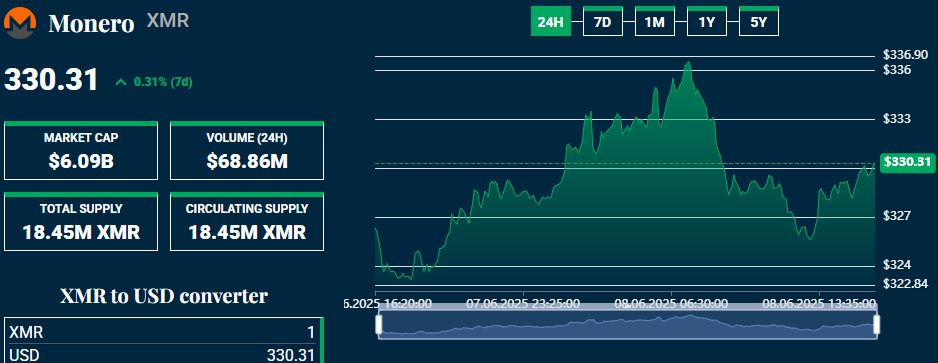Image resolution: width=938 pixels, height=363 pixels.
Task: Click the XMR to USD converter heading
Action: (x=164, y=295)
